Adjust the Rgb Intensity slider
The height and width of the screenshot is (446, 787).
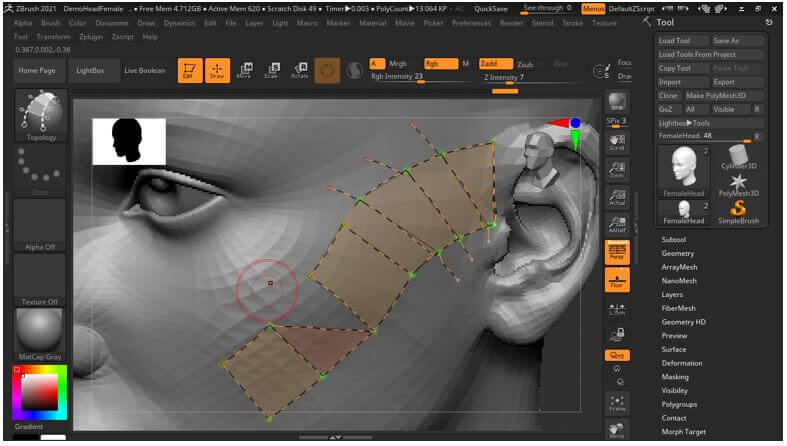422,77
